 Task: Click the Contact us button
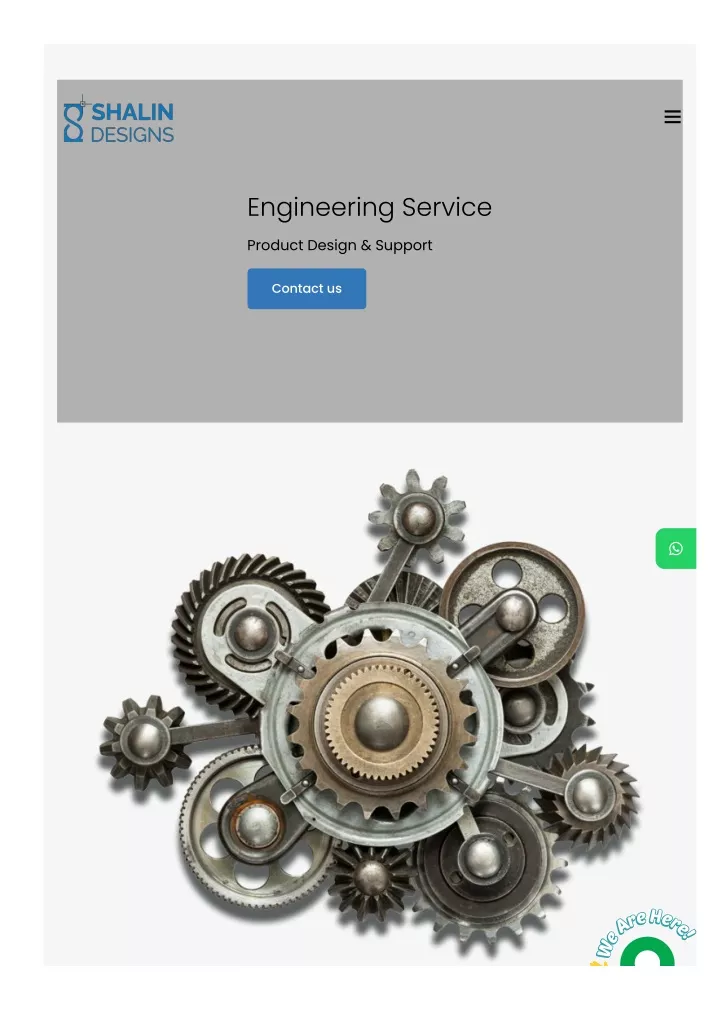click(306, 288)
